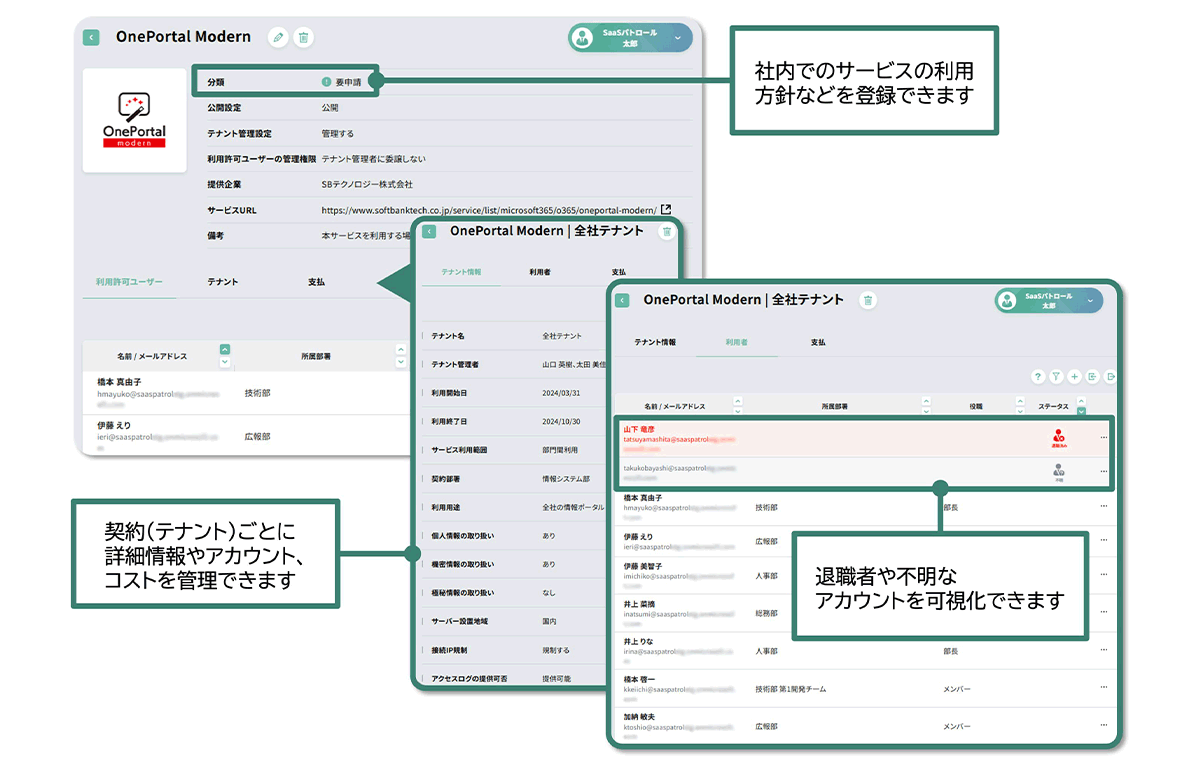Click the 提供企業 value SBテクノロジー株式会社
Viewport: 1200px width, 782px height.
coord(367,184)
